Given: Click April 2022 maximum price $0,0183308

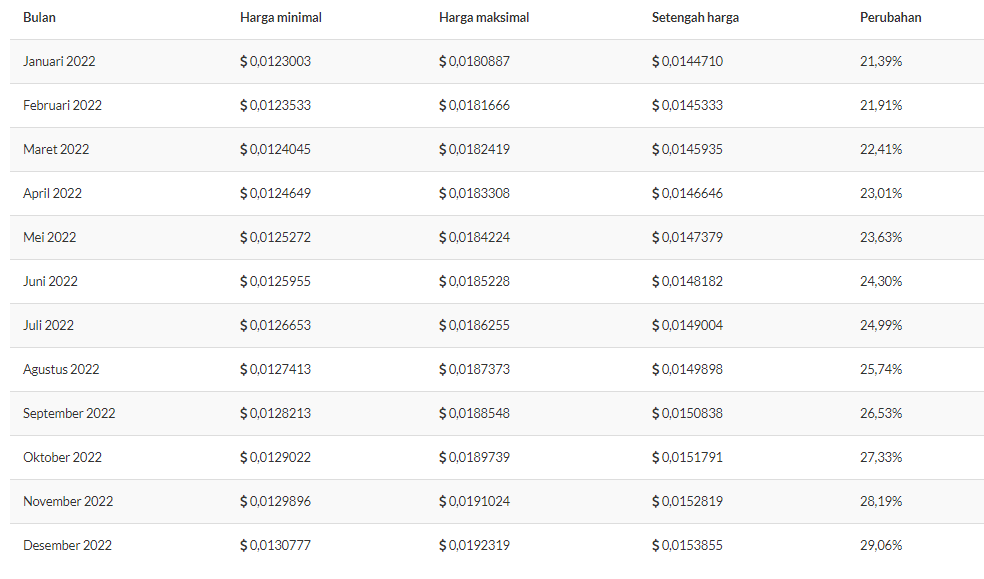Looking at the screenshot, I should pyautogui.click(x=474, y=193).
